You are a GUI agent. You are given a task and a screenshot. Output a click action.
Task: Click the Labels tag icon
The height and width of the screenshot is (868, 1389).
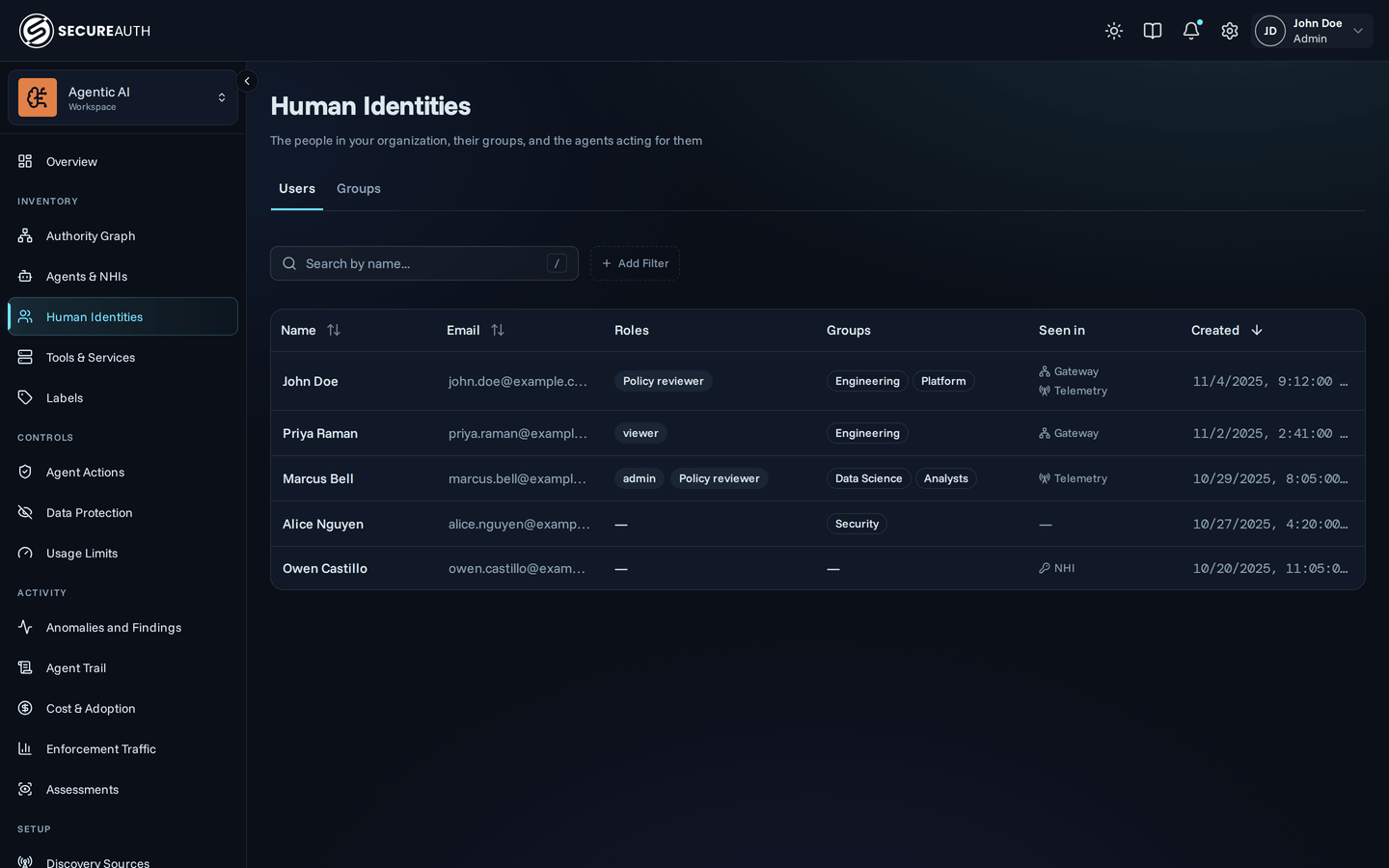pyautogui.click(x=25, y=397)
